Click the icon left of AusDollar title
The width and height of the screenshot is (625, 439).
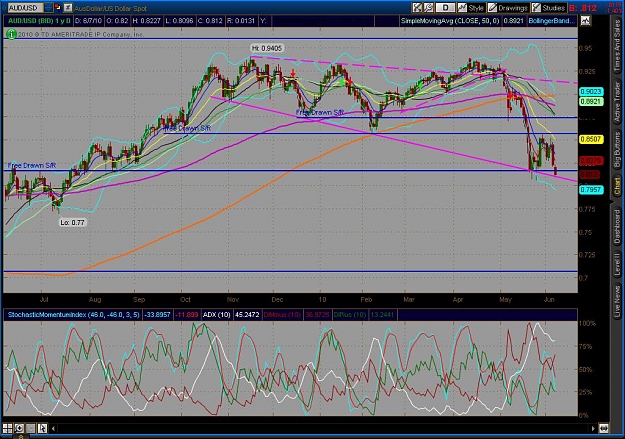click(x=68, y=8)
